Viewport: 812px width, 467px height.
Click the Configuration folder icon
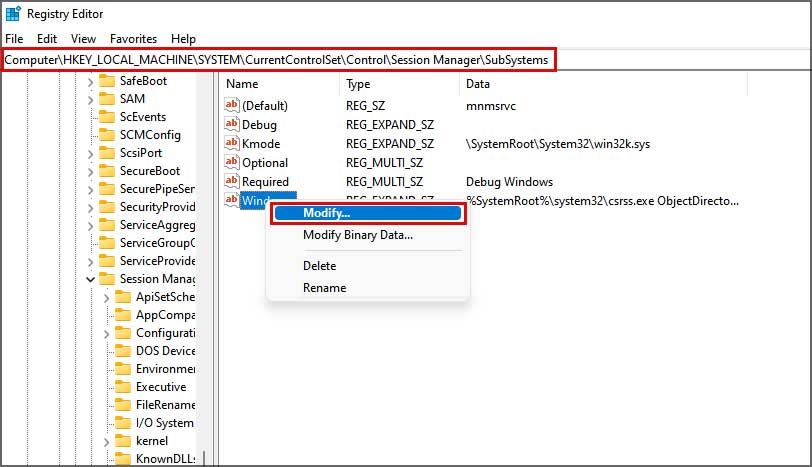click(x=123, y=333)
